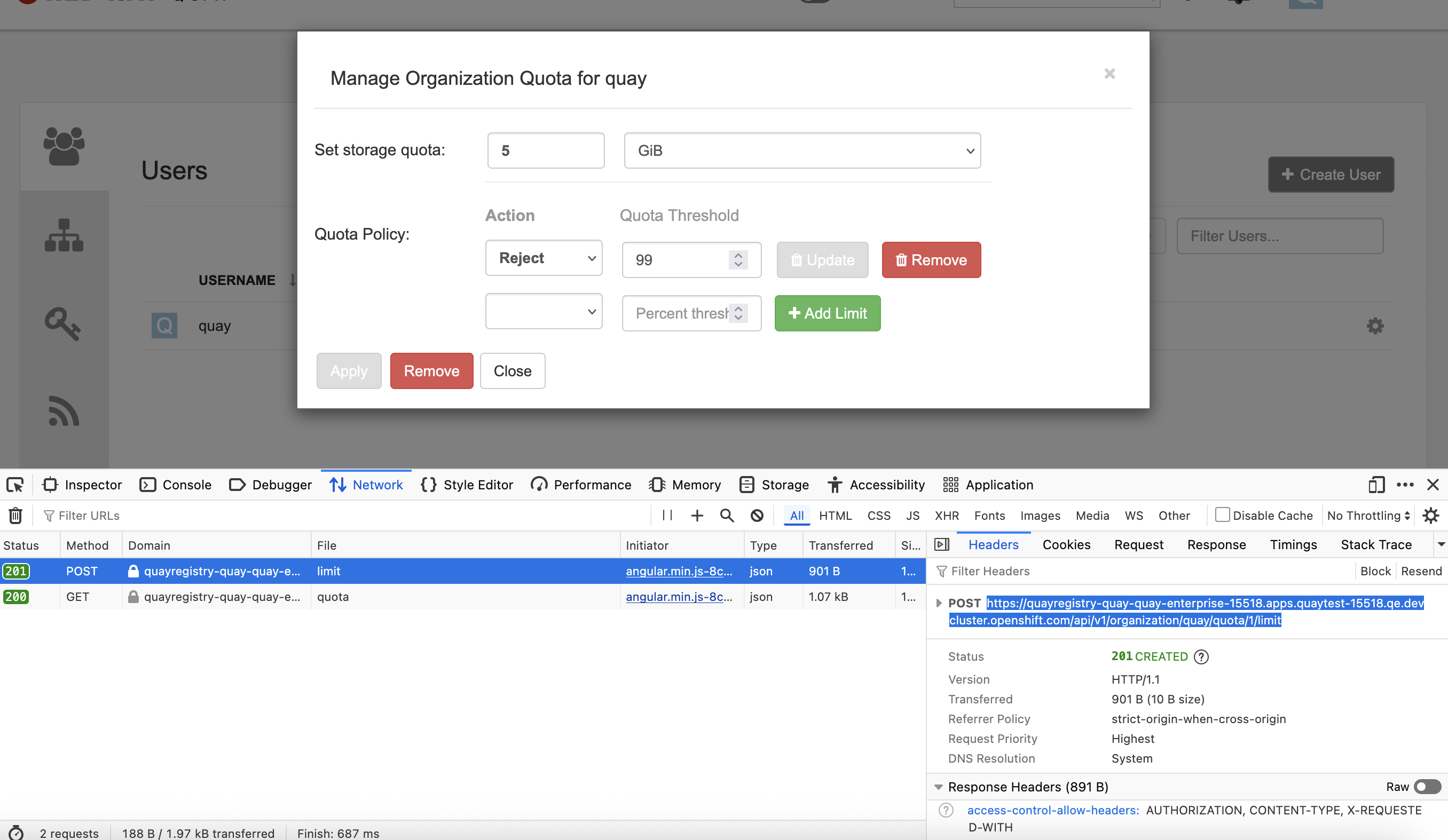
Task: Open the Response tab in details
Action: coord(1216,544)
